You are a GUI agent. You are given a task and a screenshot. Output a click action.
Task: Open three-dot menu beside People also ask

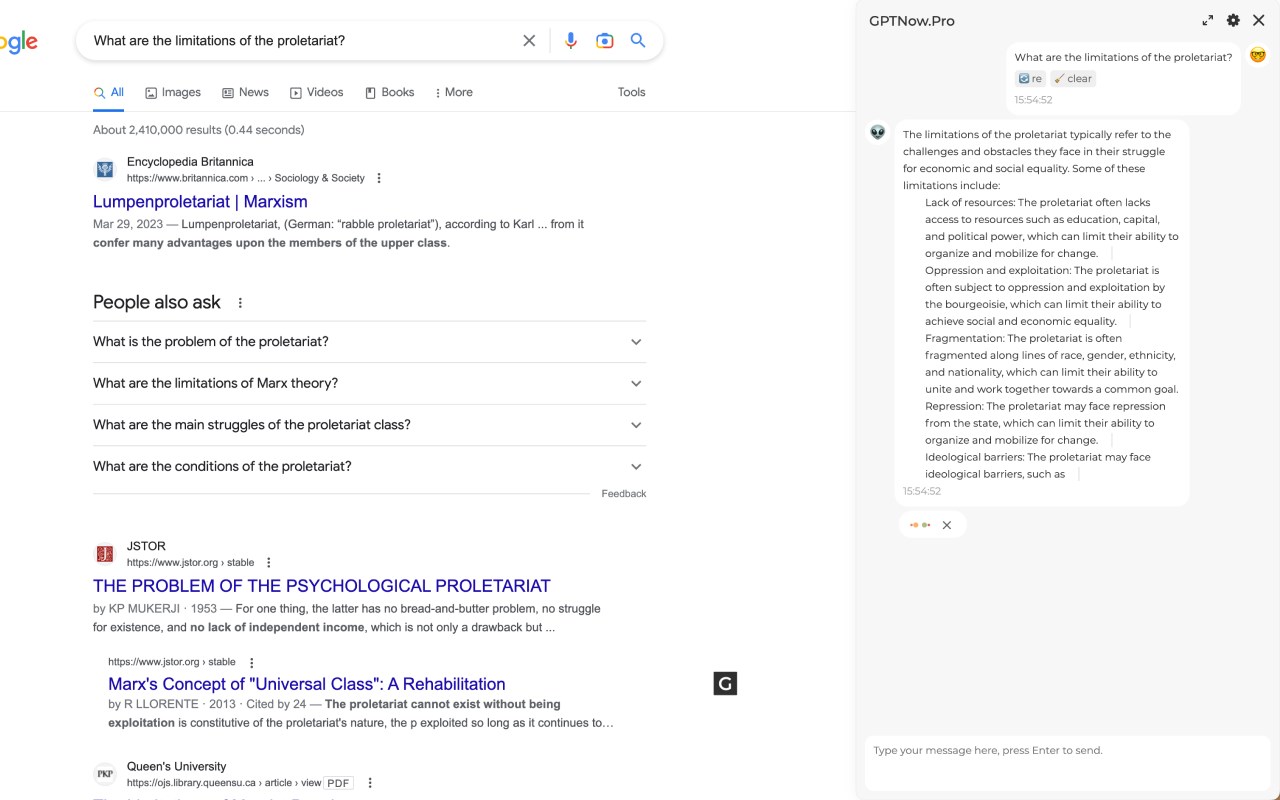240,303
